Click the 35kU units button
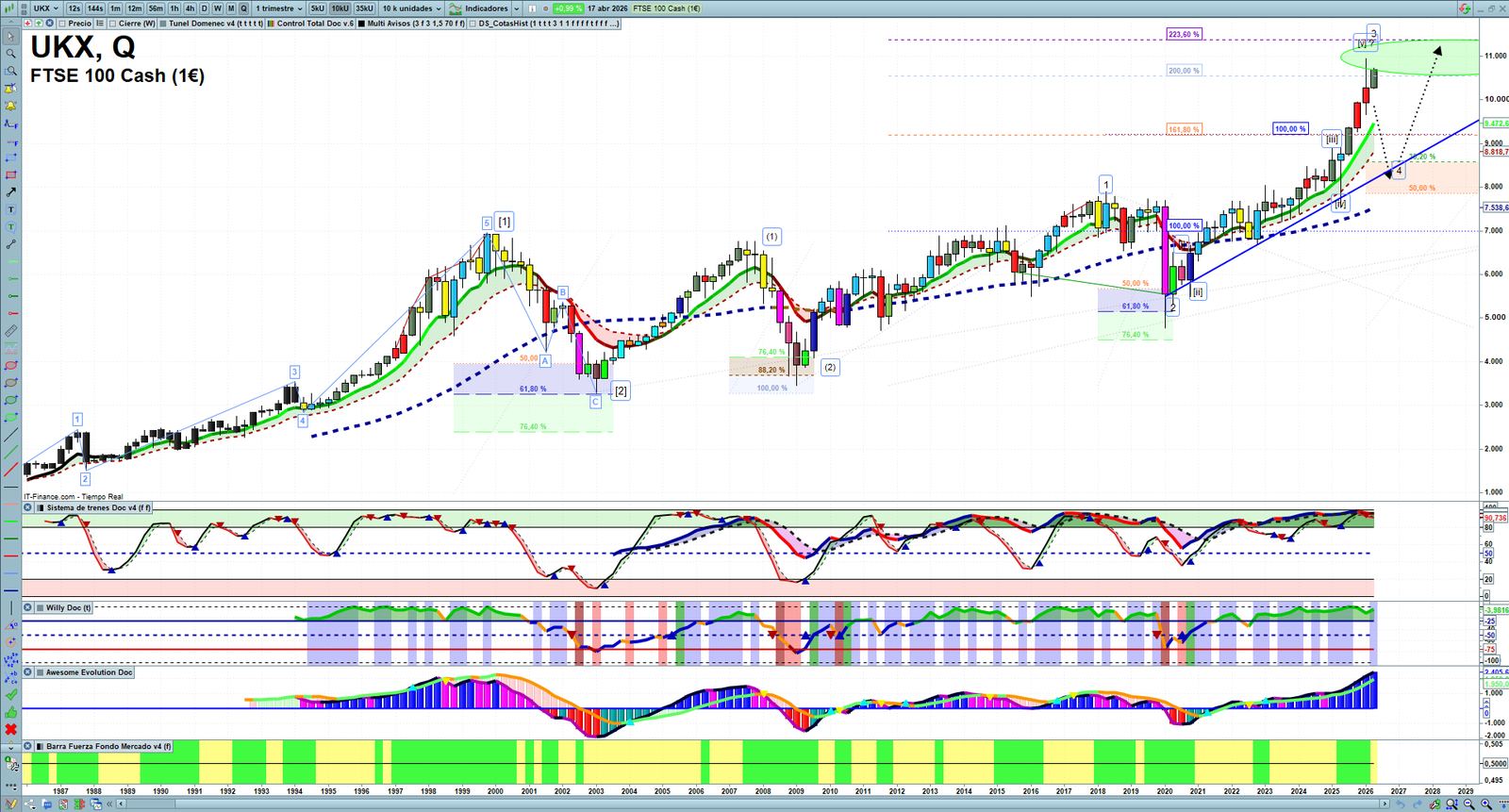Screen dimensions: 1509x812 364,8
